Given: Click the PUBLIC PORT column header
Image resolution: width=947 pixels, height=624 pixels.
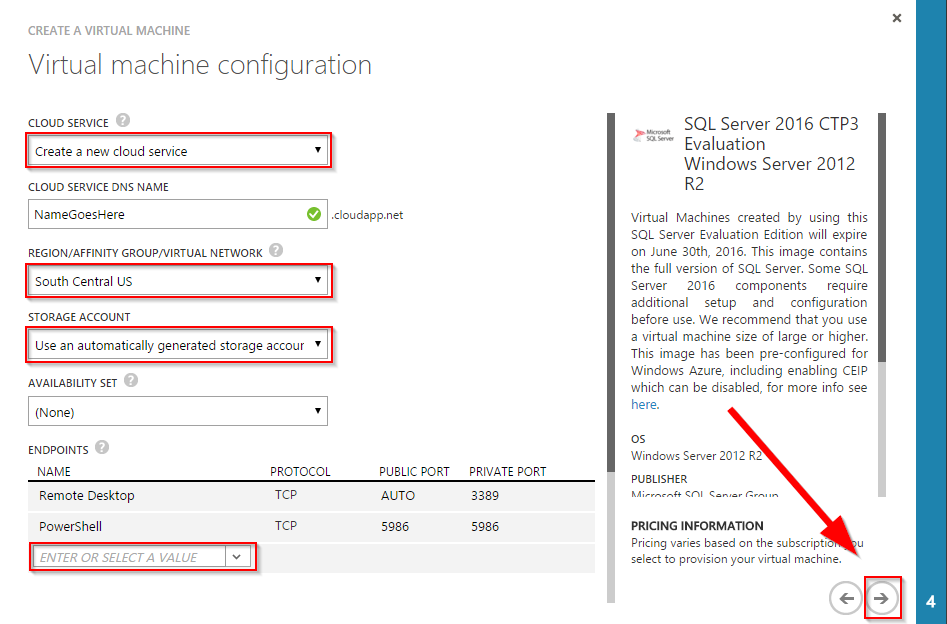Looking at the screenshot, I should point(414,472).
